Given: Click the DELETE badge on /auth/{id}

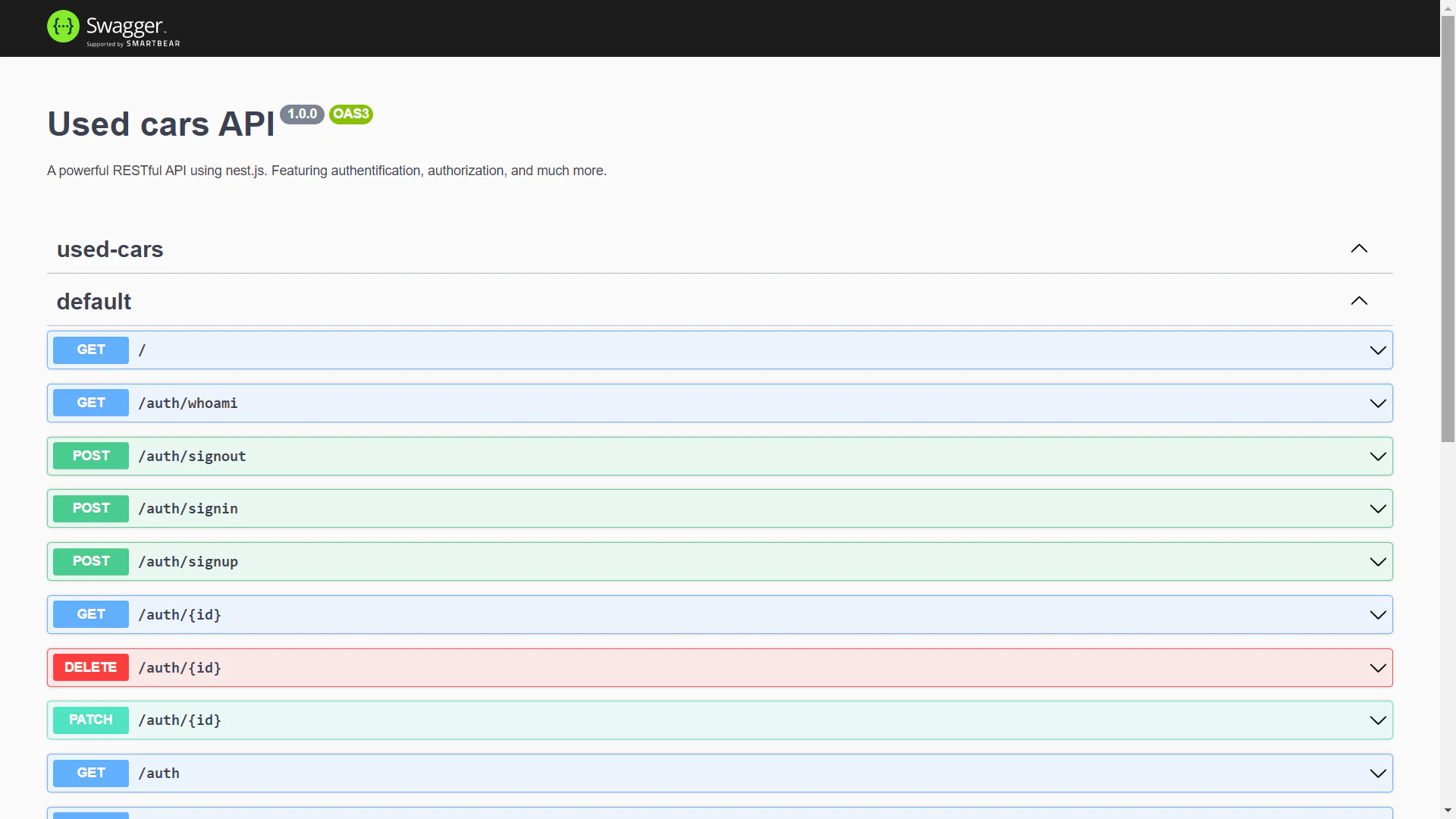Looking at the screenshot, I should point(90,667).
